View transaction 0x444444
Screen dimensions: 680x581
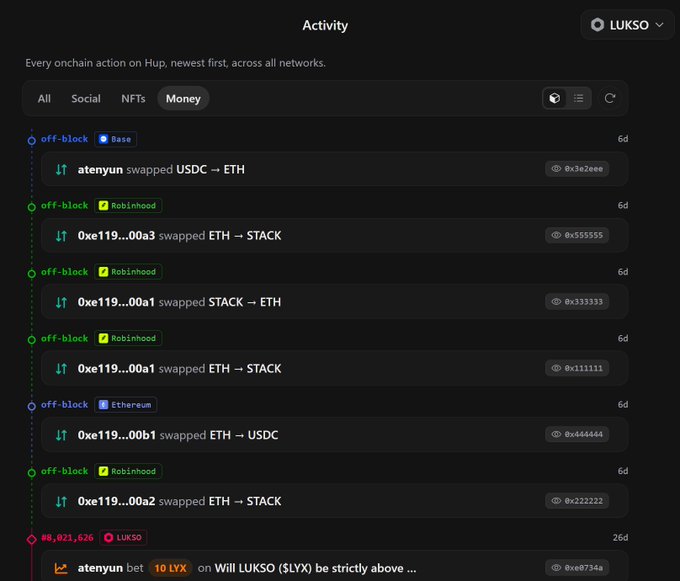[x=577, y=434]
